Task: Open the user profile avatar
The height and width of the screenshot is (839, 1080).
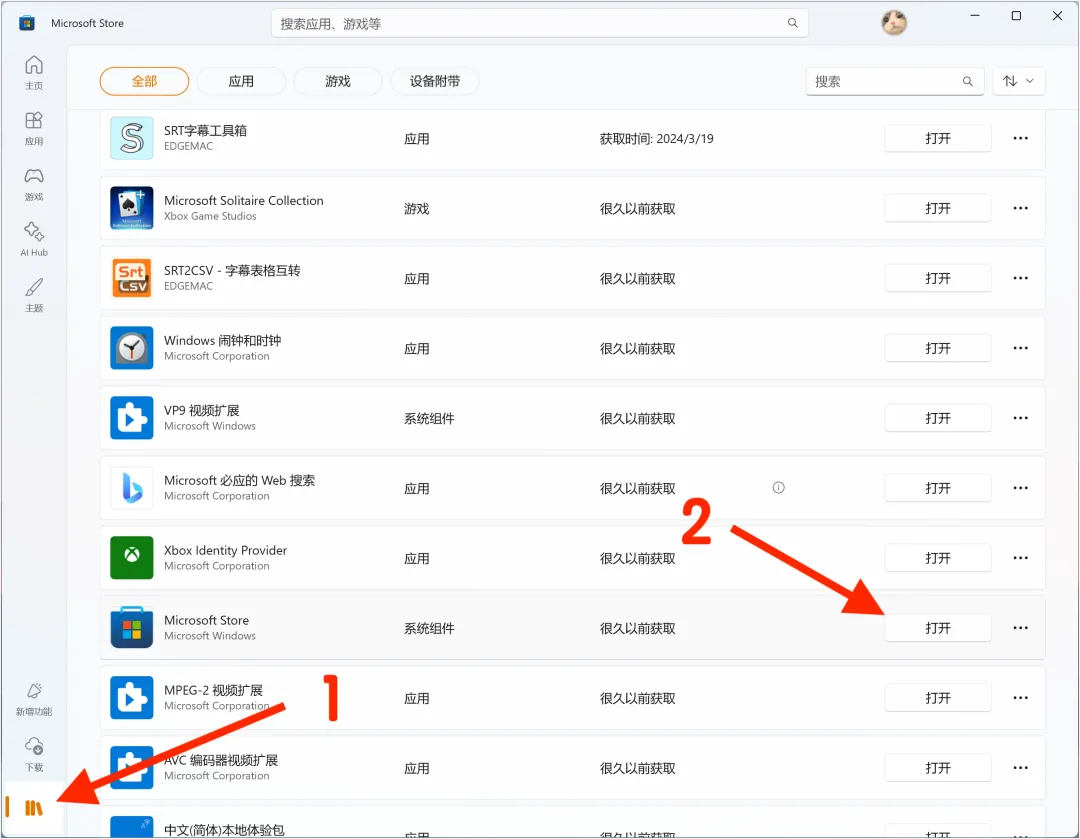Action: (894, 23)
